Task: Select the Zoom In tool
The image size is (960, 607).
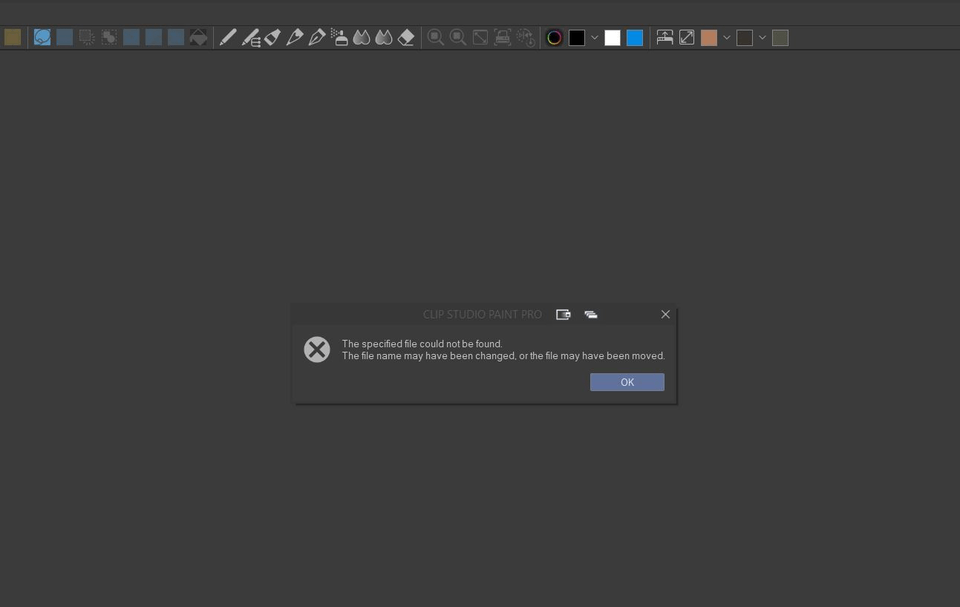Action: point(435,37)
